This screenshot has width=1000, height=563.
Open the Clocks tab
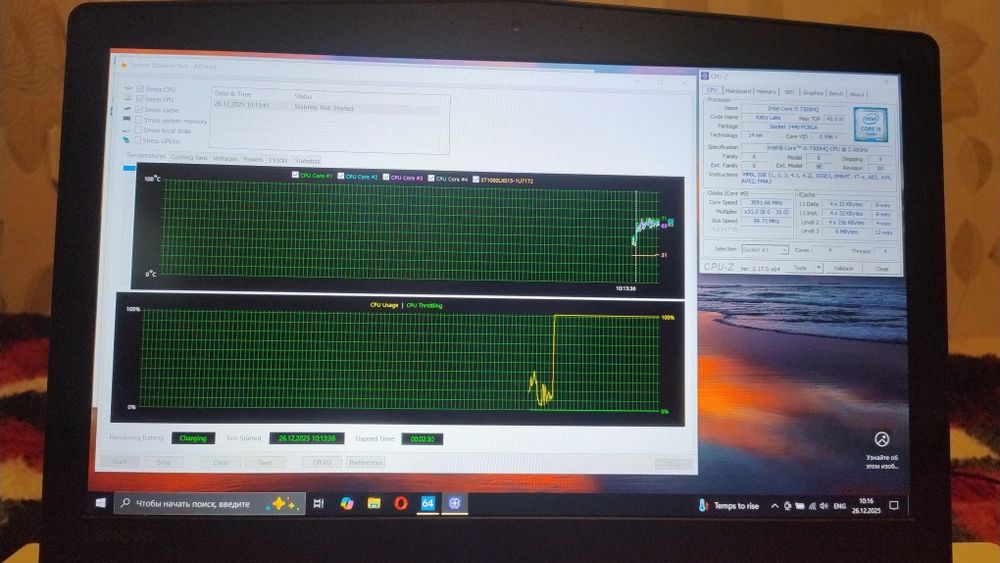click(x=278, y=160)
